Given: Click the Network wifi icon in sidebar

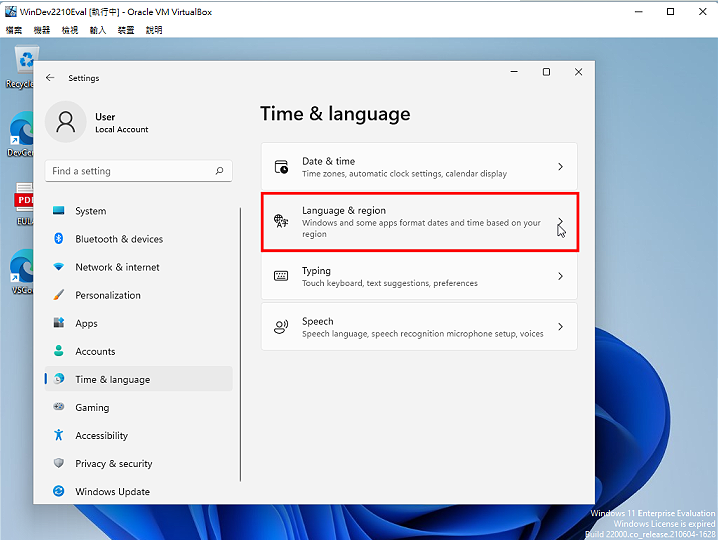Looking at the screenshot, I should 59,267.
